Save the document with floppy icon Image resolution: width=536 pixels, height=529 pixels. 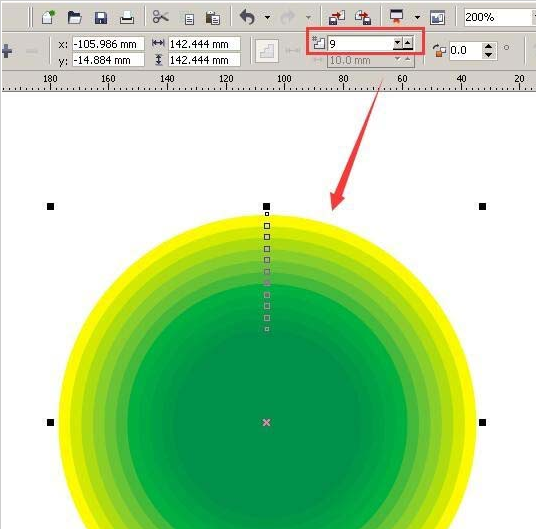[x=100, y=18]
